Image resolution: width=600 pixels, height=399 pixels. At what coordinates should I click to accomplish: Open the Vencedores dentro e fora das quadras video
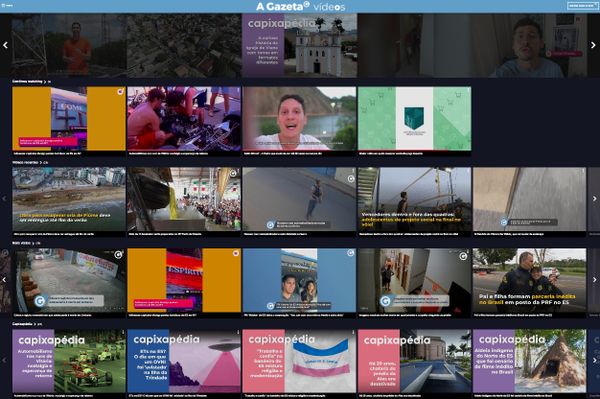(x=414, y=202)
